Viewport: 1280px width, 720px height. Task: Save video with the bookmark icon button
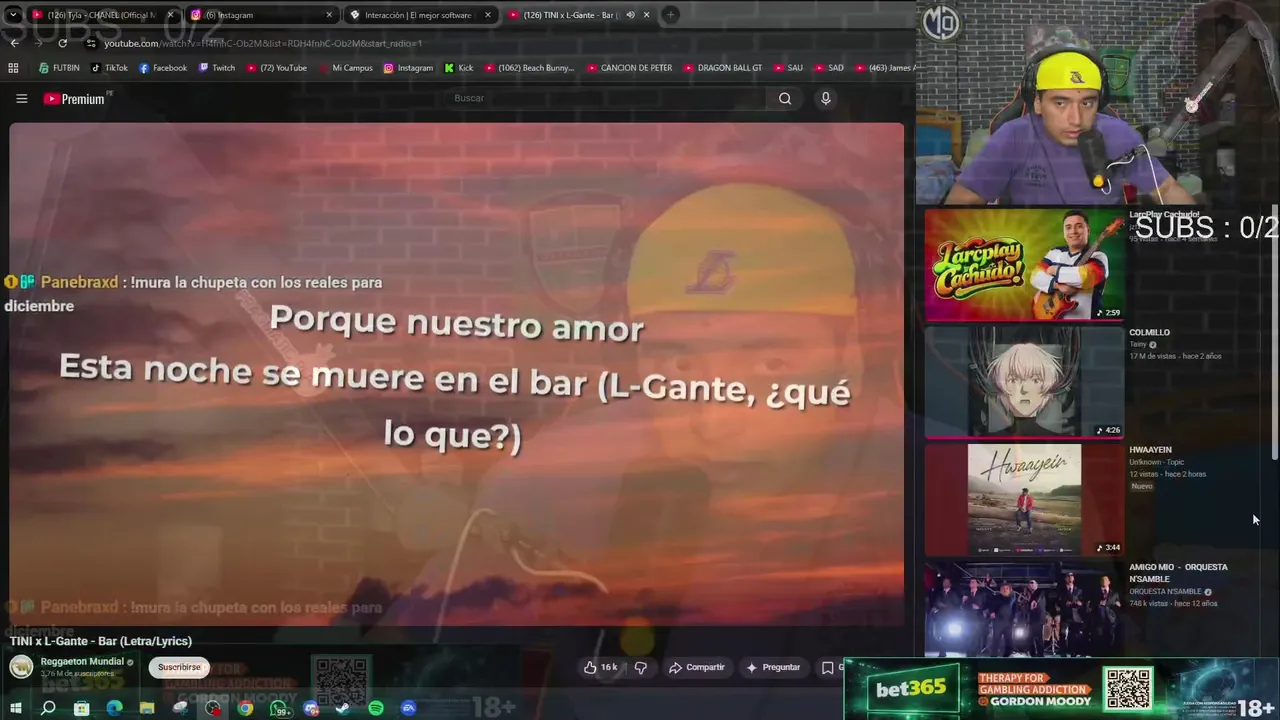827,667
